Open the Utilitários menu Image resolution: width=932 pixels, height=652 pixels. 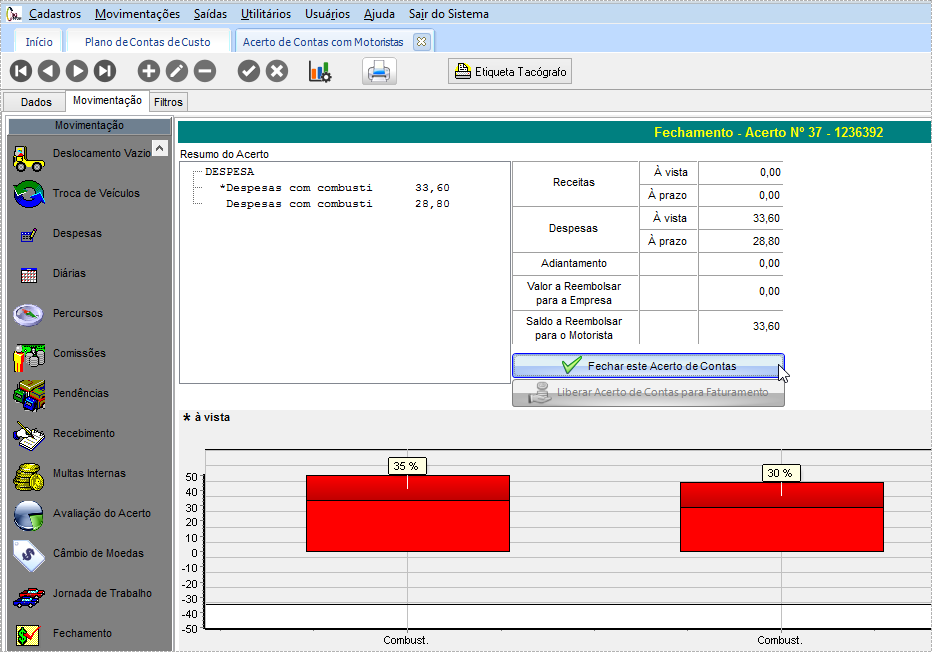pyautogui.click(x=265, y=14)
